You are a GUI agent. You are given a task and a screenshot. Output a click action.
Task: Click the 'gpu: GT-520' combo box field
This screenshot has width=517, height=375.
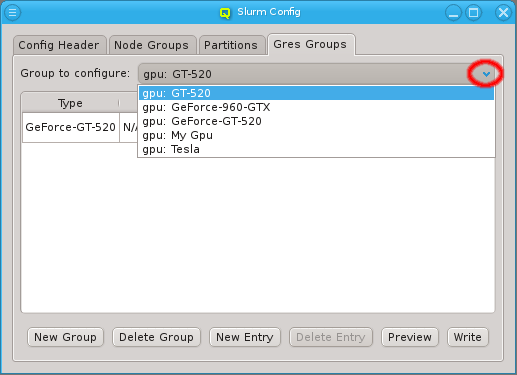316,74
